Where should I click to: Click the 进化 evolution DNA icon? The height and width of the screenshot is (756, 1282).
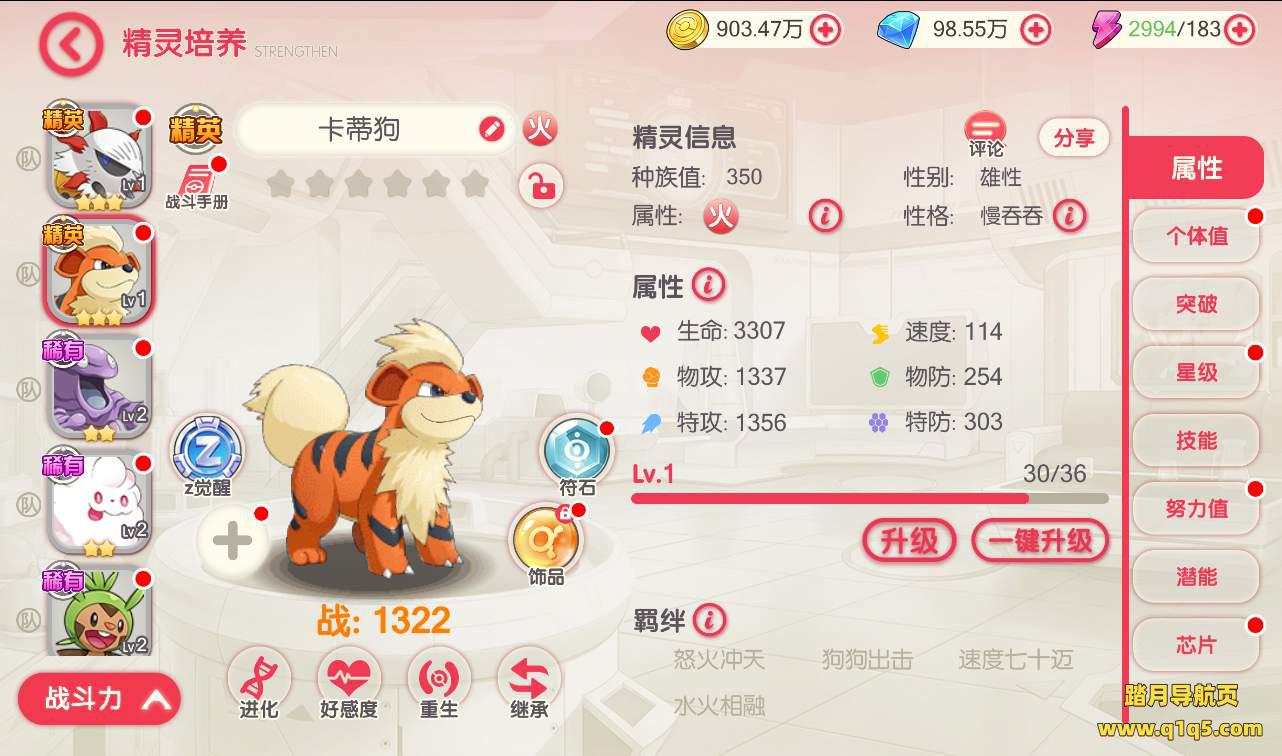(x=259, y=679)
